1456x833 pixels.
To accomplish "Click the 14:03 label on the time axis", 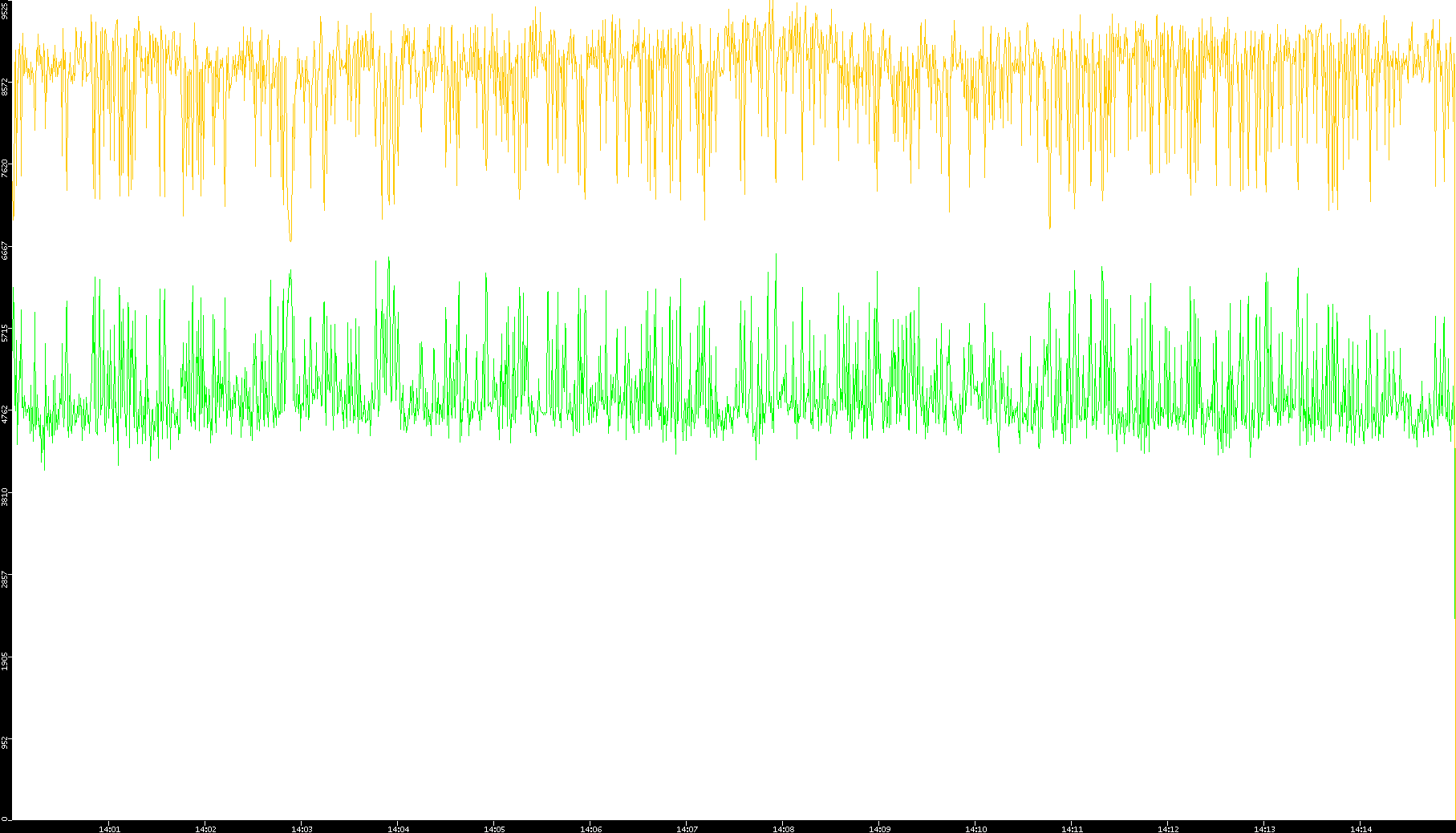I will click(x=302, y=829).
